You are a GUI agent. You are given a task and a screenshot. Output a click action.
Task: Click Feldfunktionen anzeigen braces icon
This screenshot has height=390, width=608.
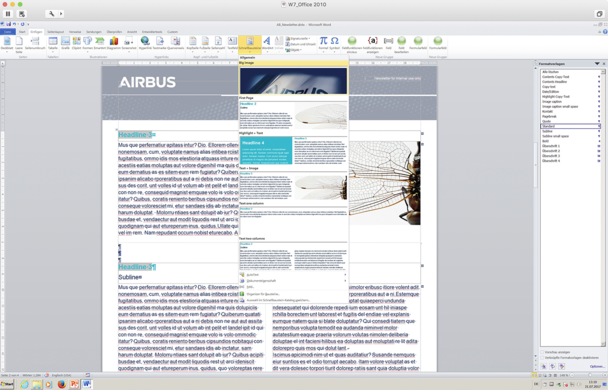pos(373,44)
